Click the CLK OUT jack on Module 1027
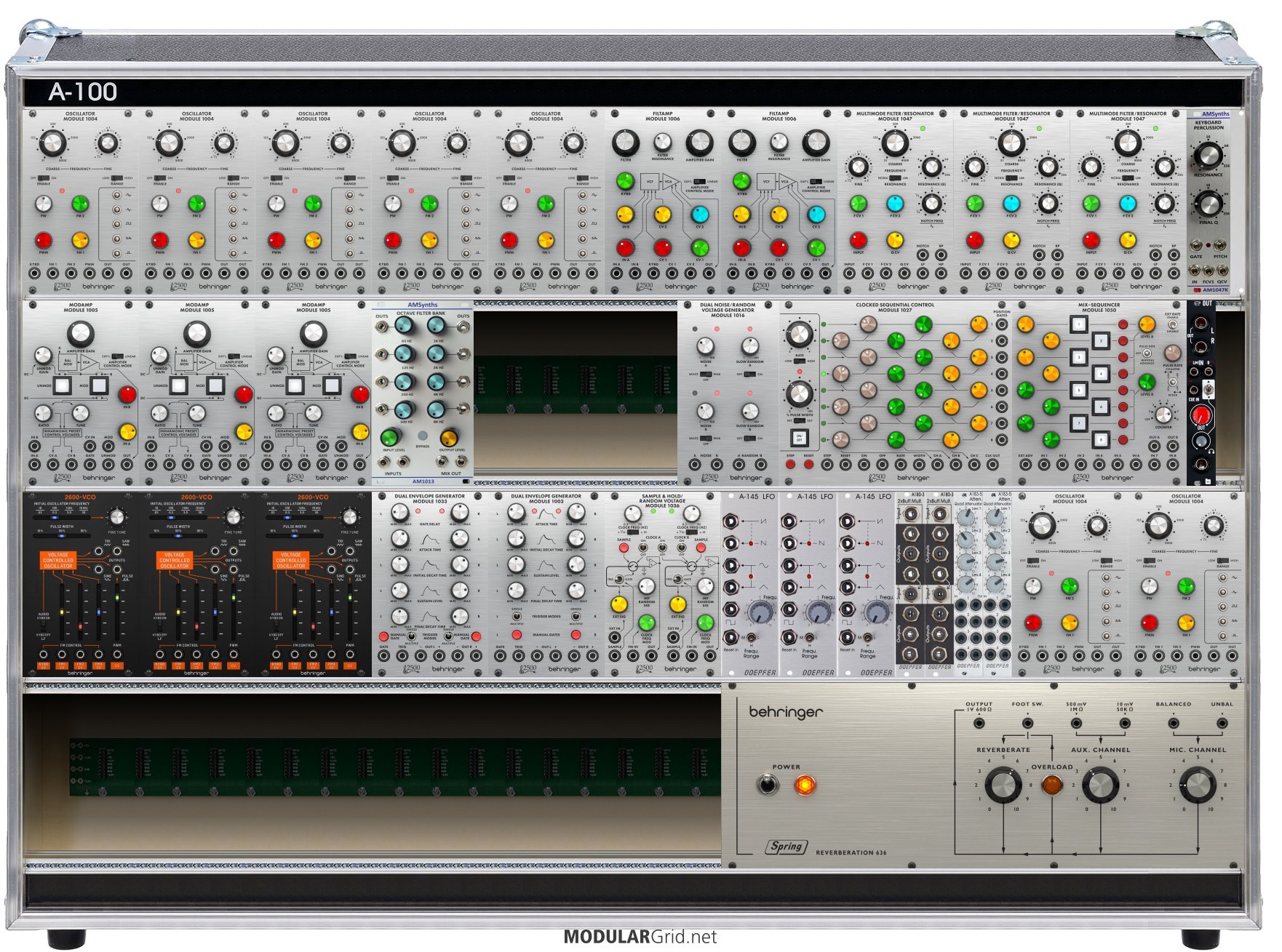Screen dimensions: 1282x952 992,463
